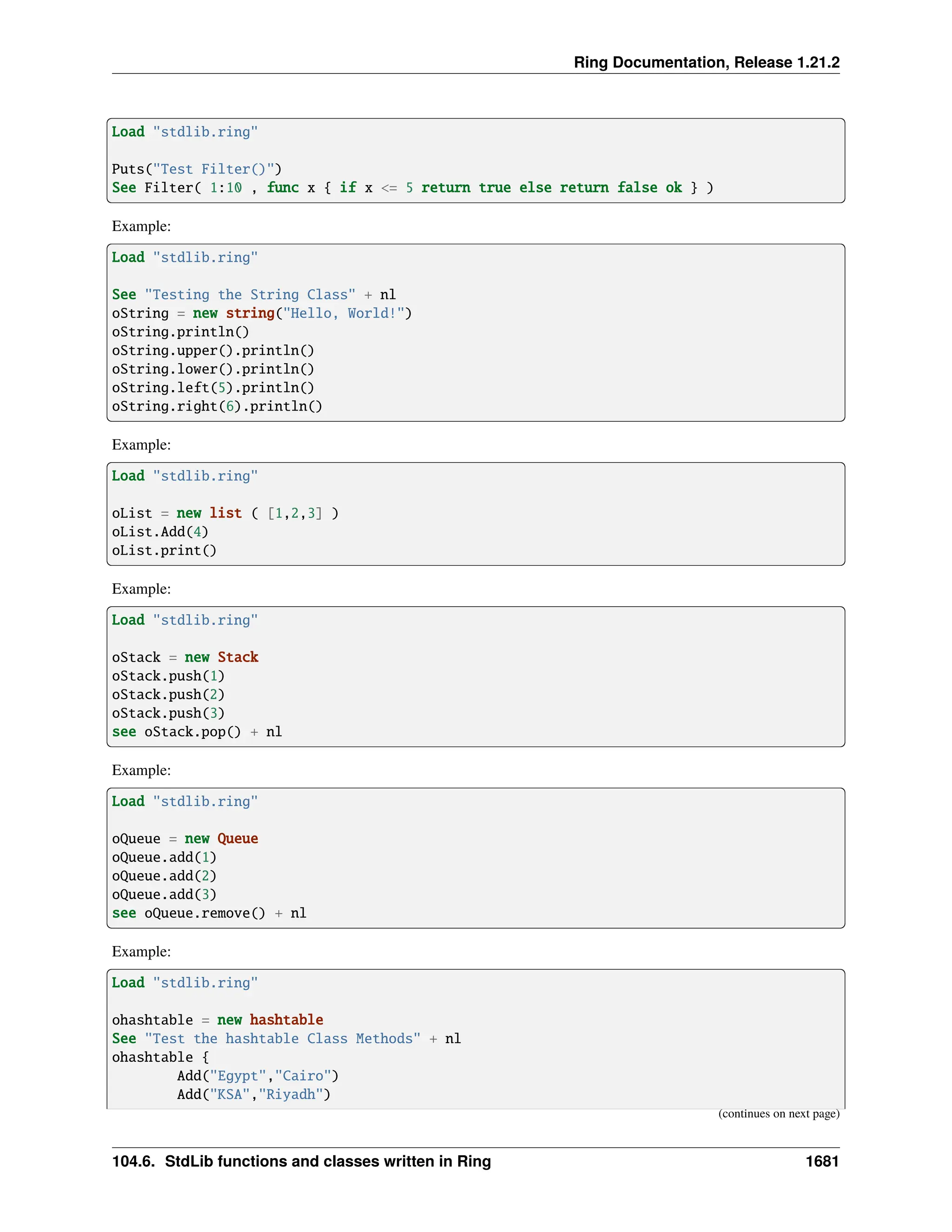Click the oList.Add(4) line
Image resolution: width=952 pixels, height=1232 pixels.
tap(159, 531)
